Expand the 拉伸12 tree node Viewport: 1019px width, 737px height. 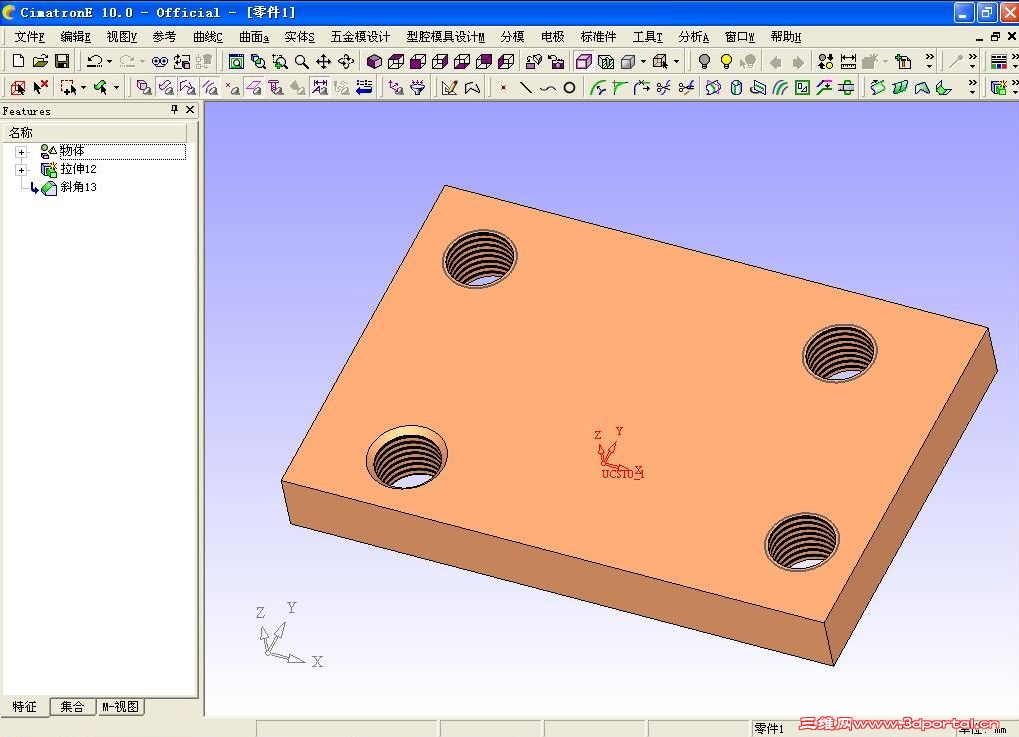pyautogui.click(x=21, y=170)
